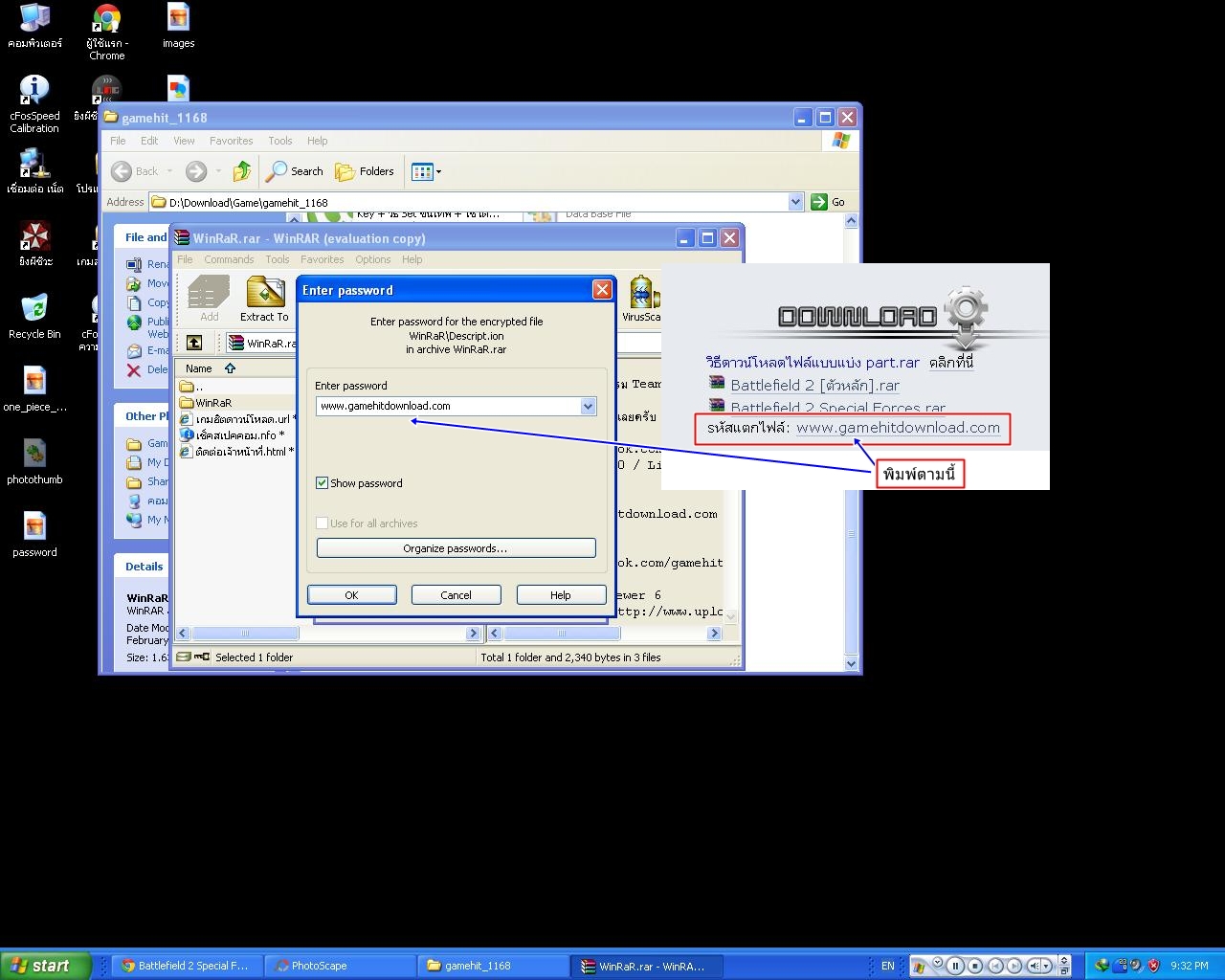Pause playback in the media player toolbar

[x=955, y=966]
